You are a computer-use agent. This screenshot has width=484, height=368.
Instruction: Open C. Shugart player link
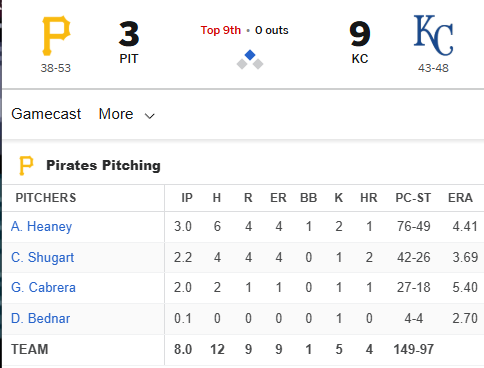click(42, 257)
